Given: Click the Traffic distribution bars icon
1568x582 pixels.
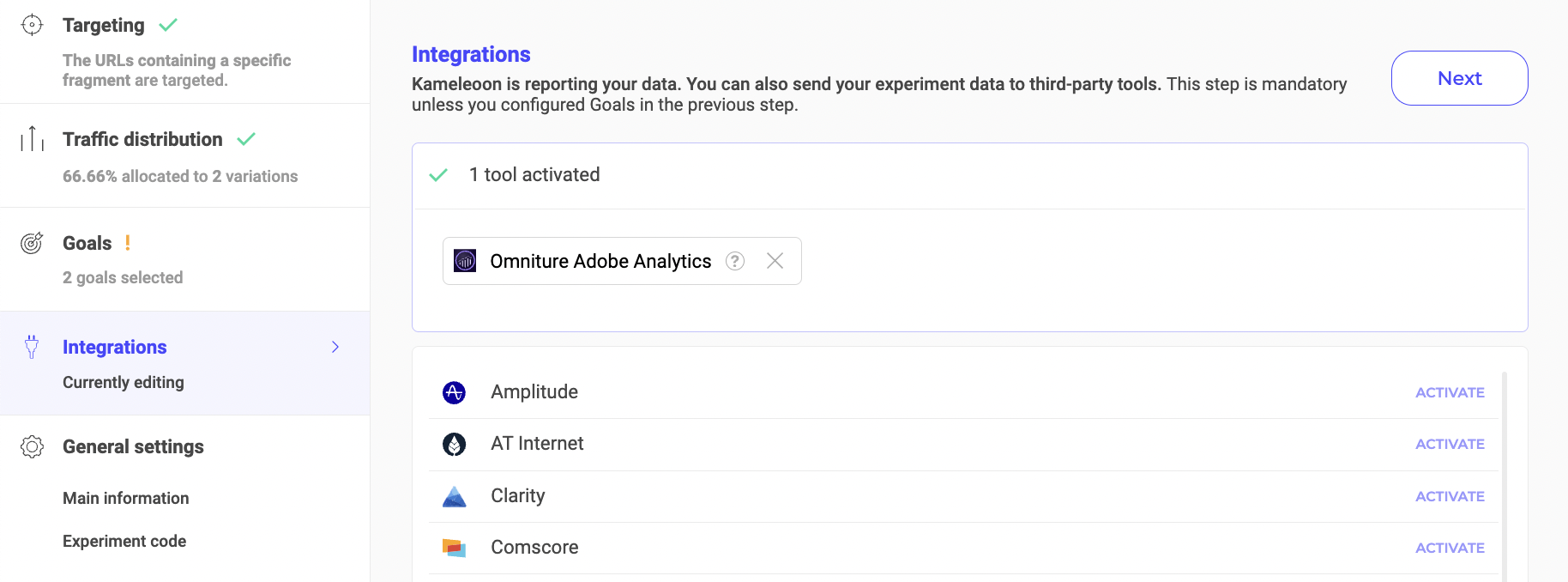Looking at the screenshot, I should 32,138.
